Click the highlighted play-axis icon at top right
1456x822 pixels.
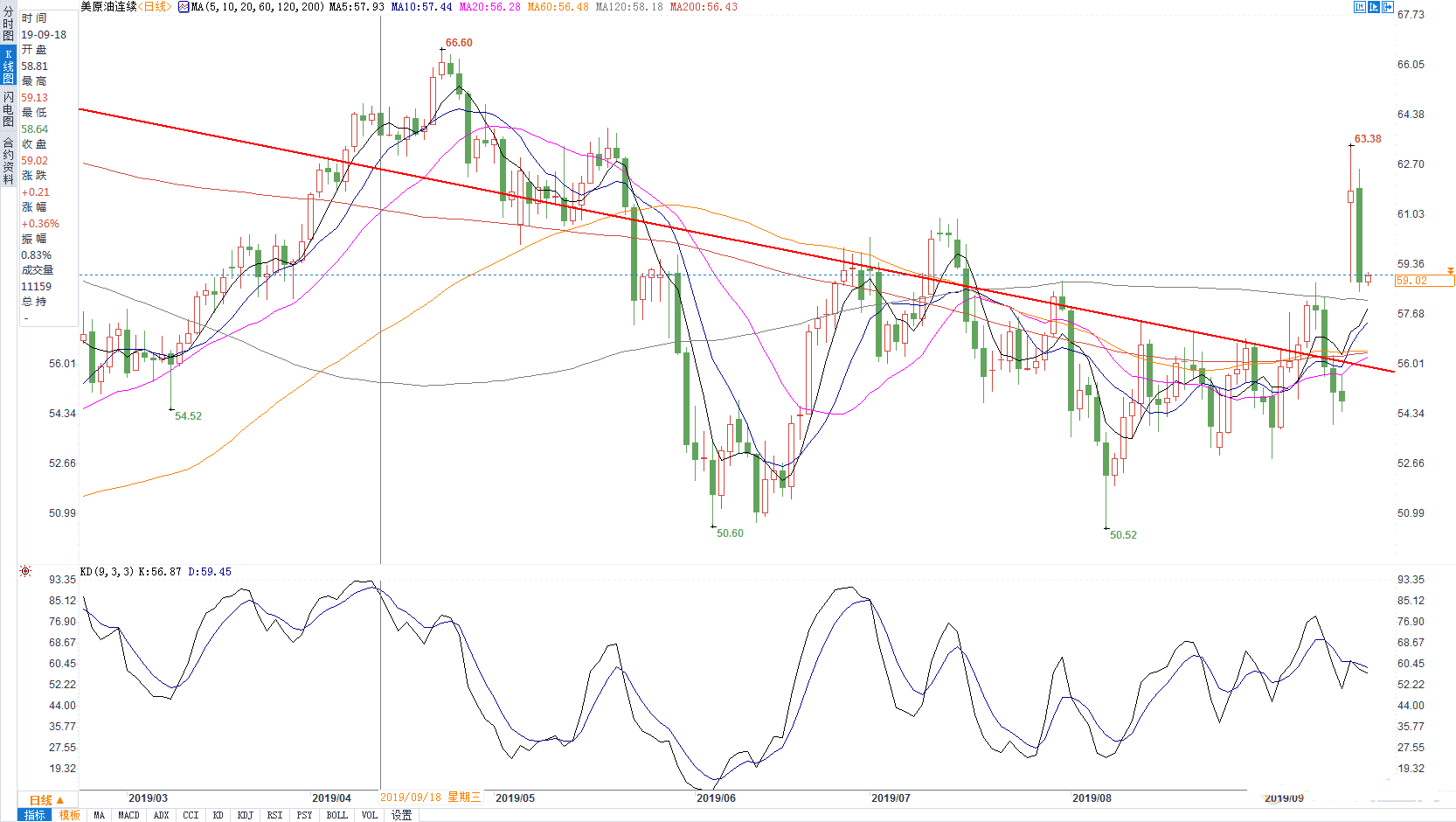pyautogui.click(x=1374, y=7)
